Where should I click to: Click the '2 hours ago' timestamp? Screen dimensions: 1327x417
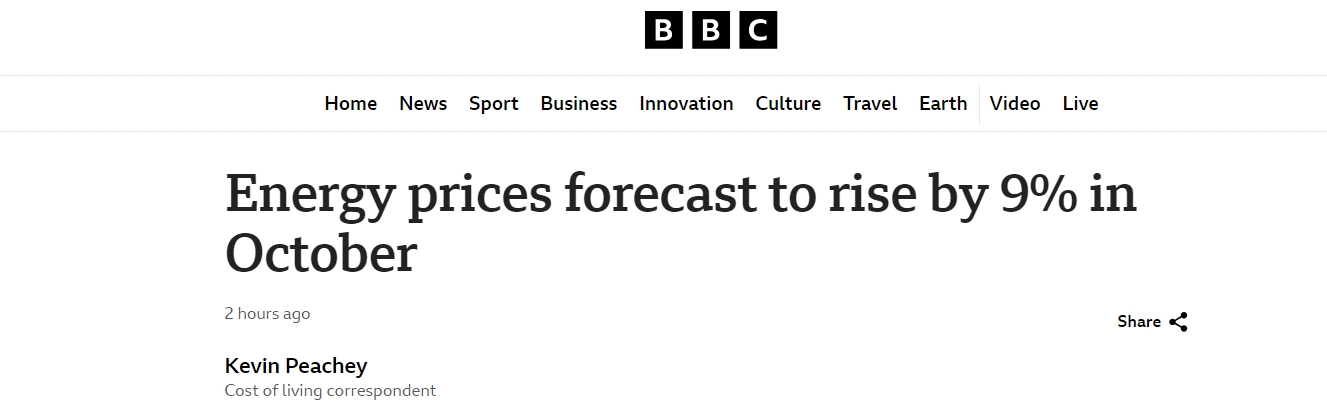pyautogui.click(x=267, y=314)
